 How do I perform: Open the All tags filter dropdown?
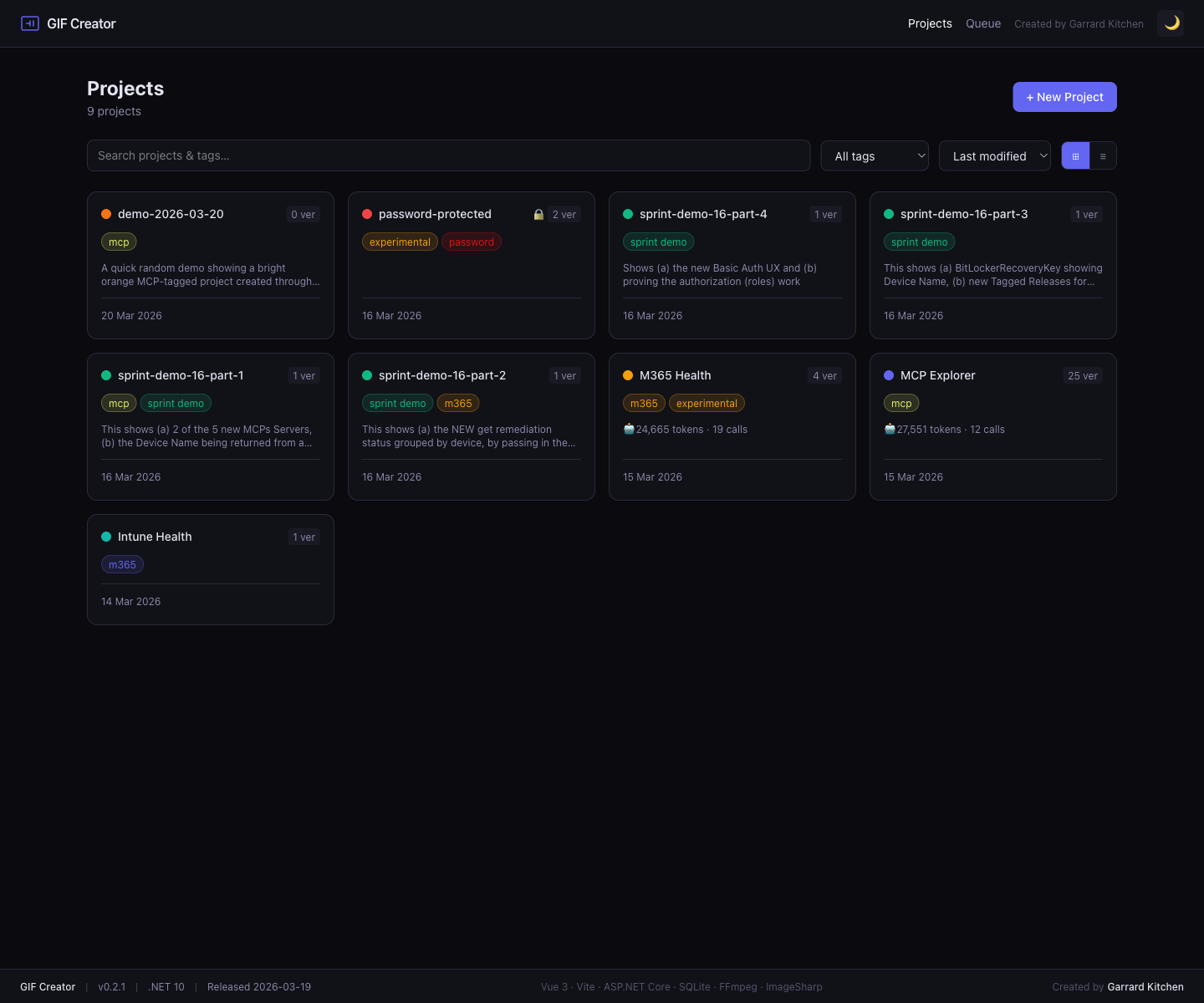click(x=874, y=155)
